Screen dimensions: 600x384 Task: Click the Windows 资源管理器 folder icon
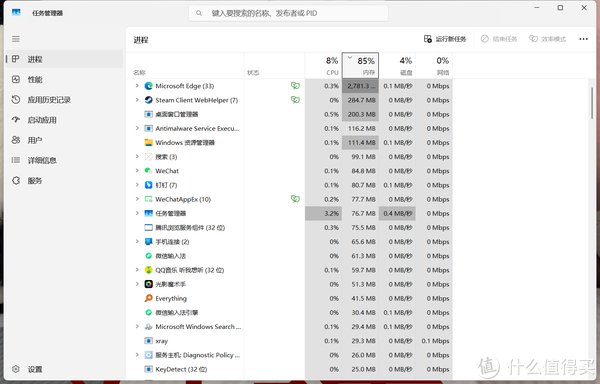pos(148,143)
